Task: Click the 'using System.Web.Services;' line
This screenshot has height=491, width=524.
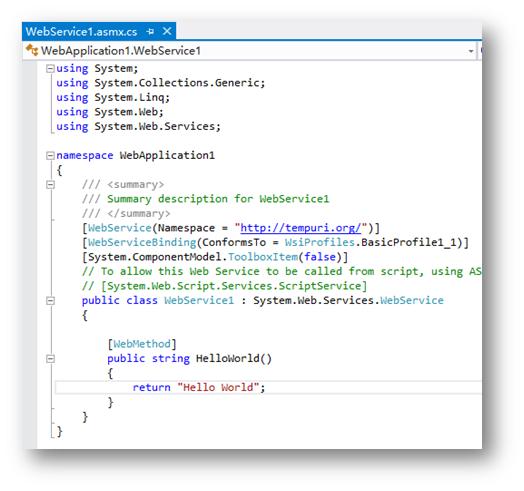Action: [138, 127]
